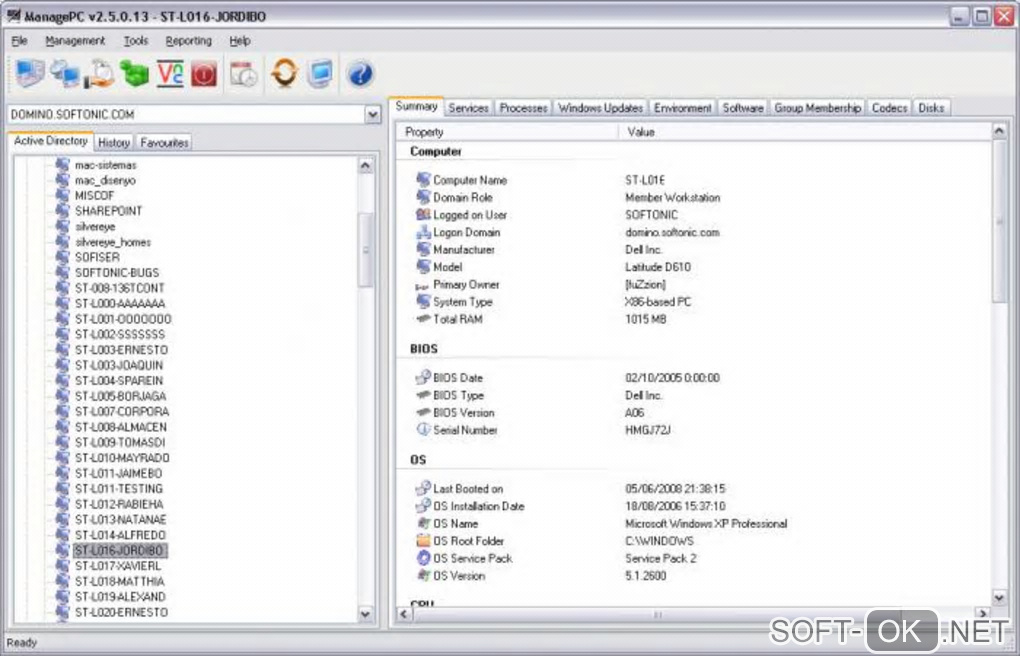
Task: Select the Active Directory tab
Action: coord(51,141)
